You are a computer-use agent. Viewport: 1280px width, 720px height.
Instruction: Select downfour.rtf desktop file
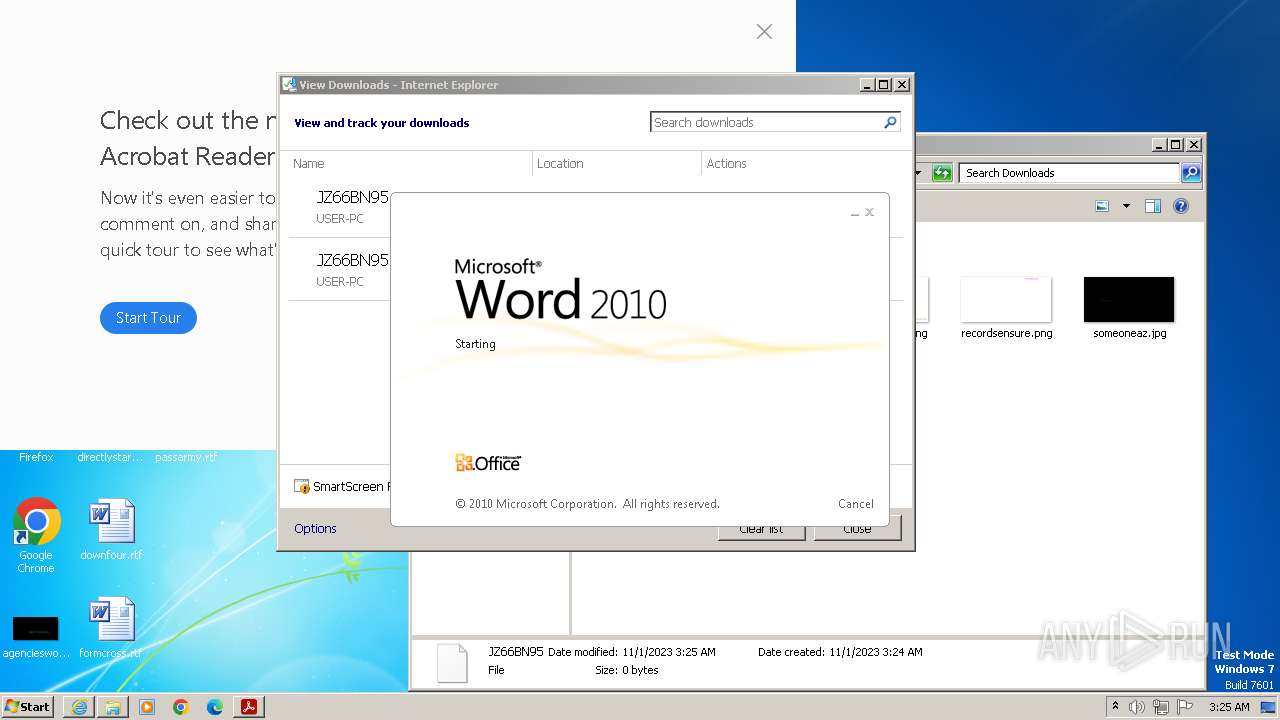pos(111,530)
